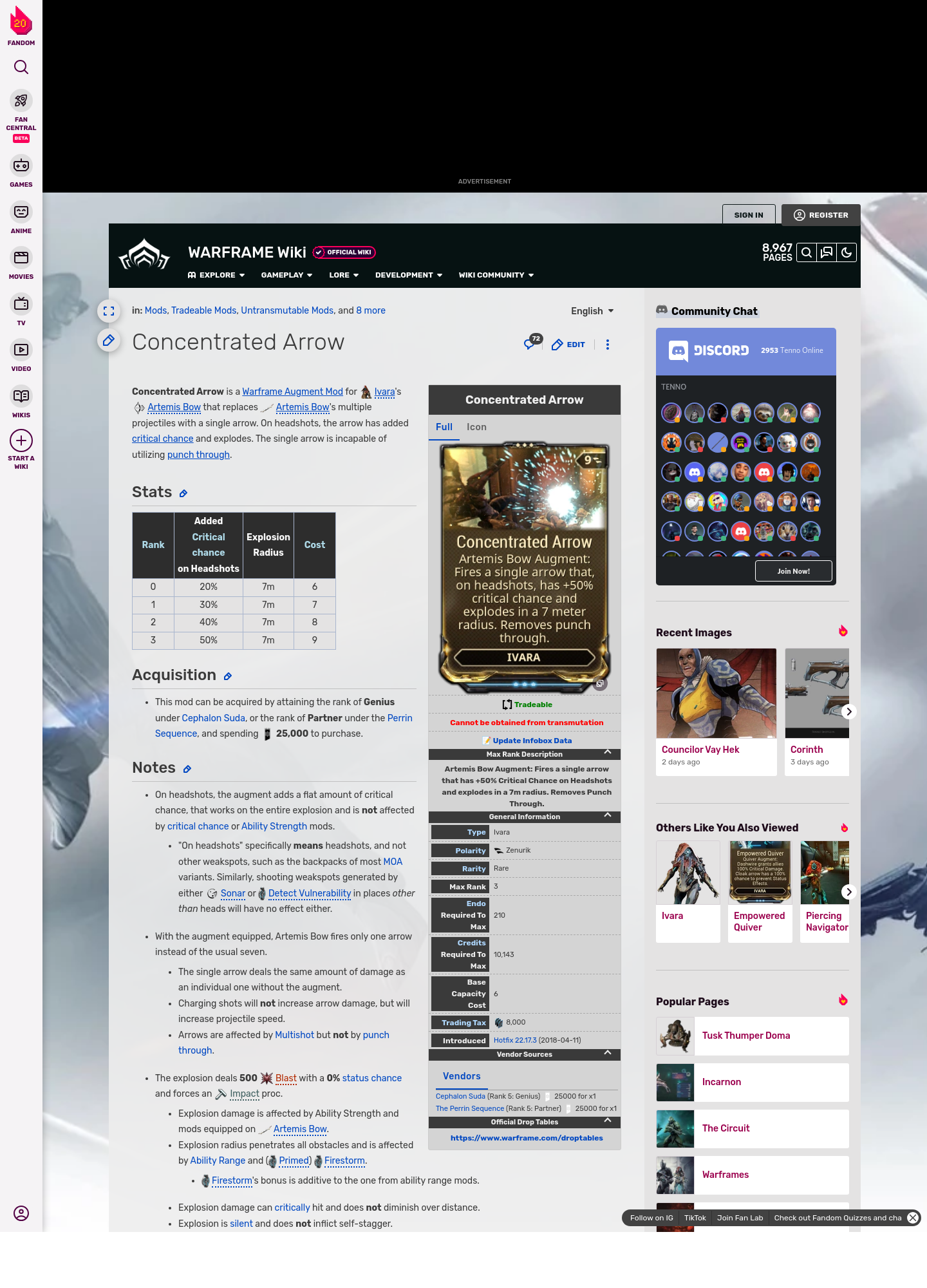
Task: Switch to the Full image tab
Action: 444,427
